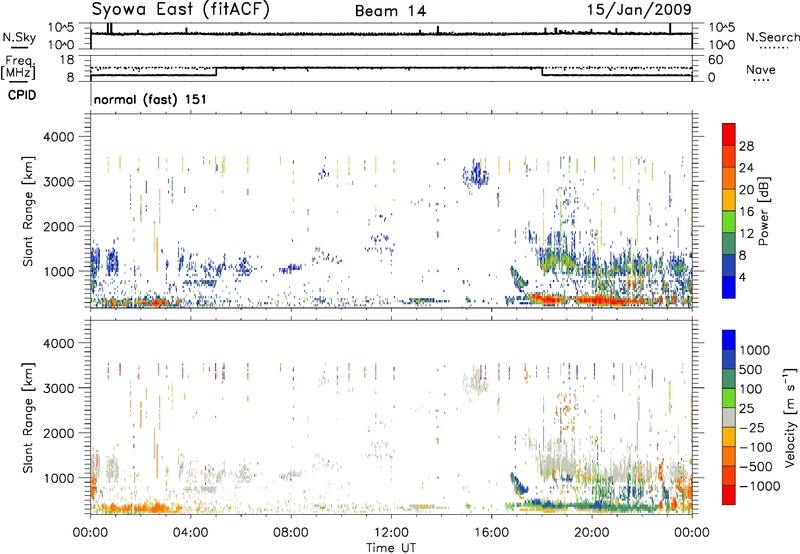Viewport: 800px width, 554px height.
Task: Click the 1000 tick on the power panel
Action: (x=58, y=271)
